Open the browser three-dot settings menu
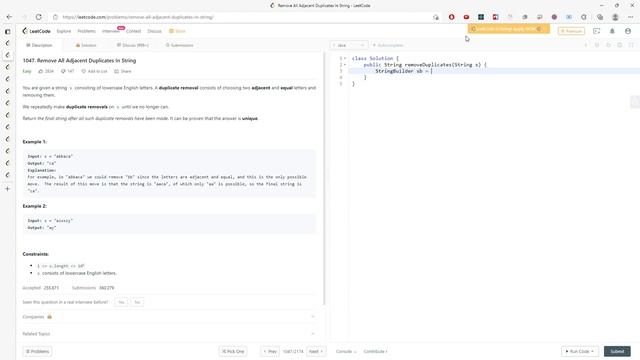This screenshot has width=640, height=360. 631,17
